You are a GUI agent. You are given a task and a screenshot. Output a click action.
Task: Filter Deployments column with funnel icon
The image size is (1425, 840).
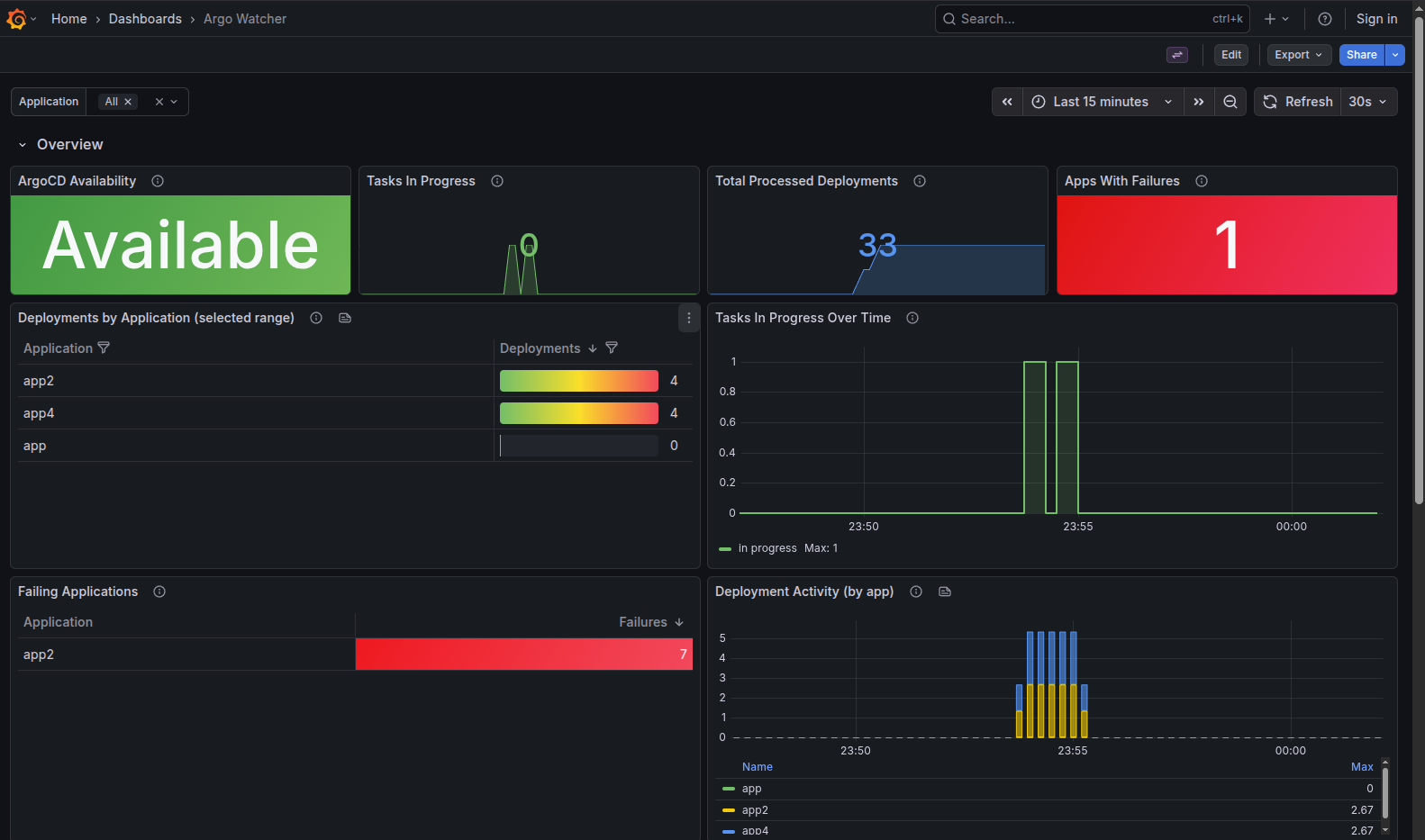612,348
